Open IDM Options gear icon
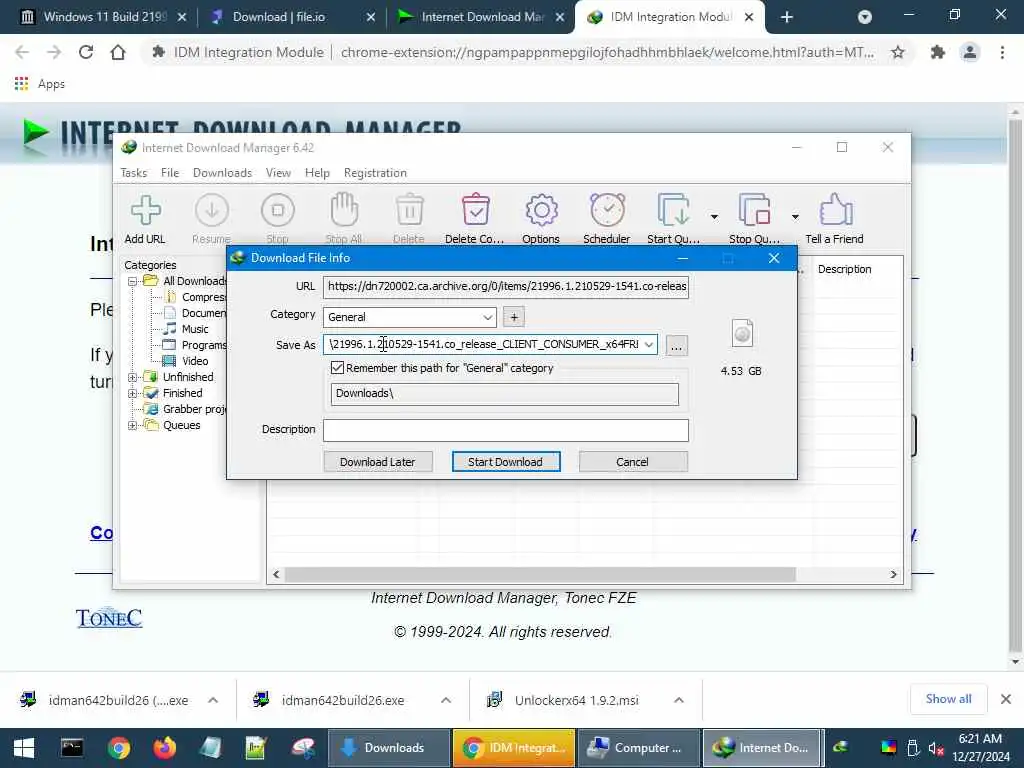The width and height of the screenshot is (1024, 768). [x=541, y=210]
